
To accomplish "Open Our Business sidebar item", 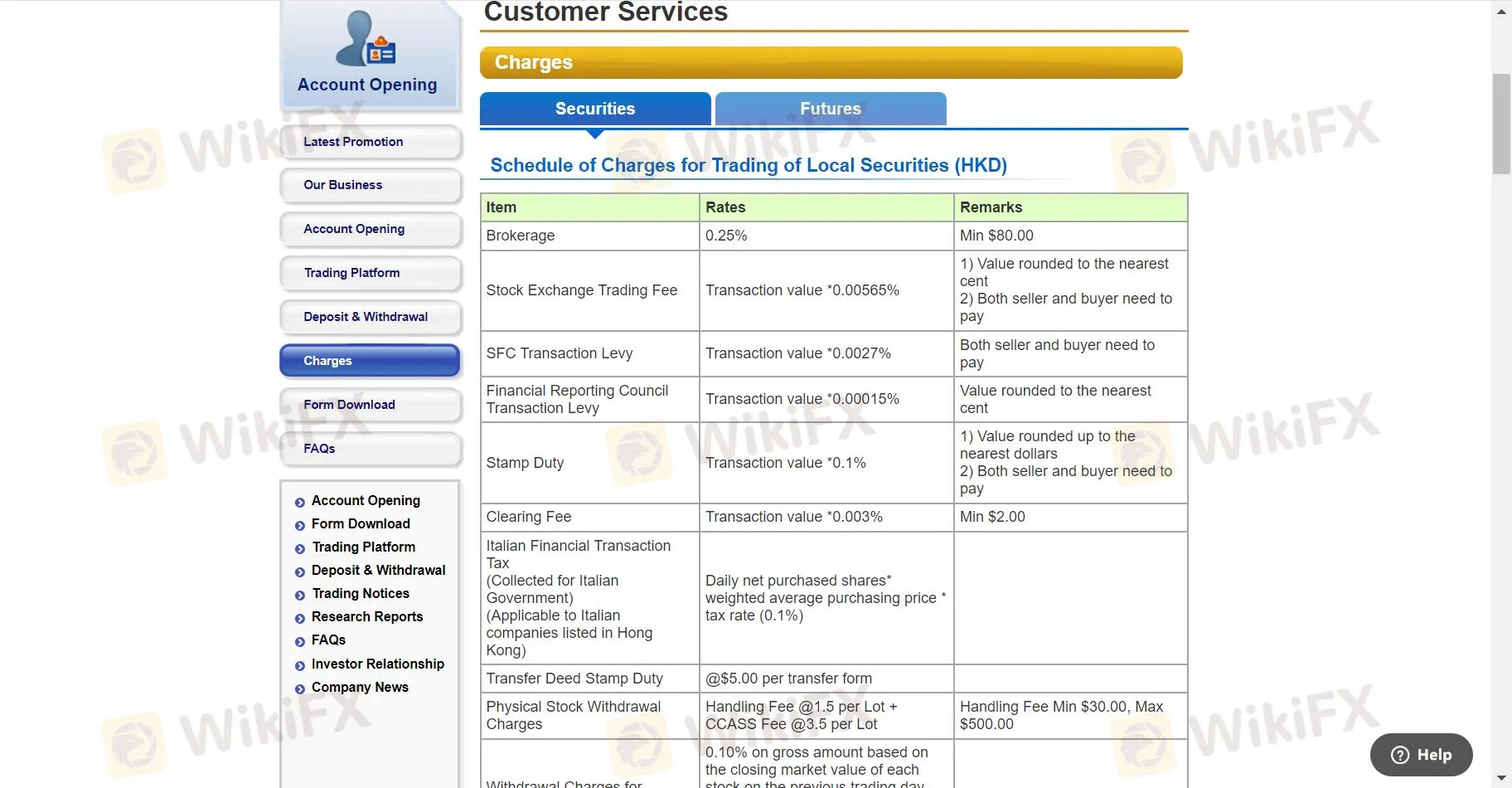I will tap(370, 185).
